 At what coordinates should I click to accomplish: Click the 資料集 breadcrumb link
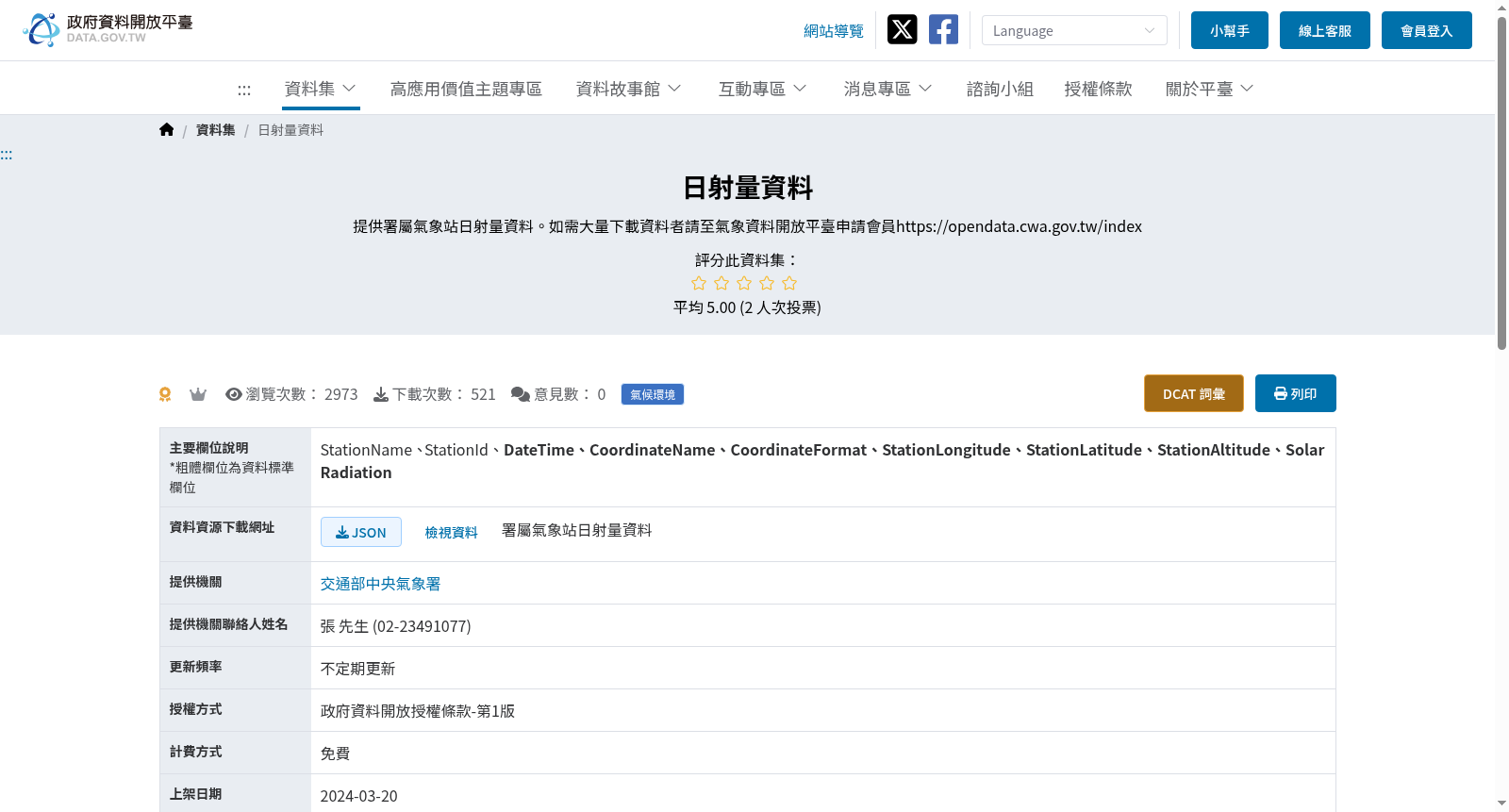point(215,130)
